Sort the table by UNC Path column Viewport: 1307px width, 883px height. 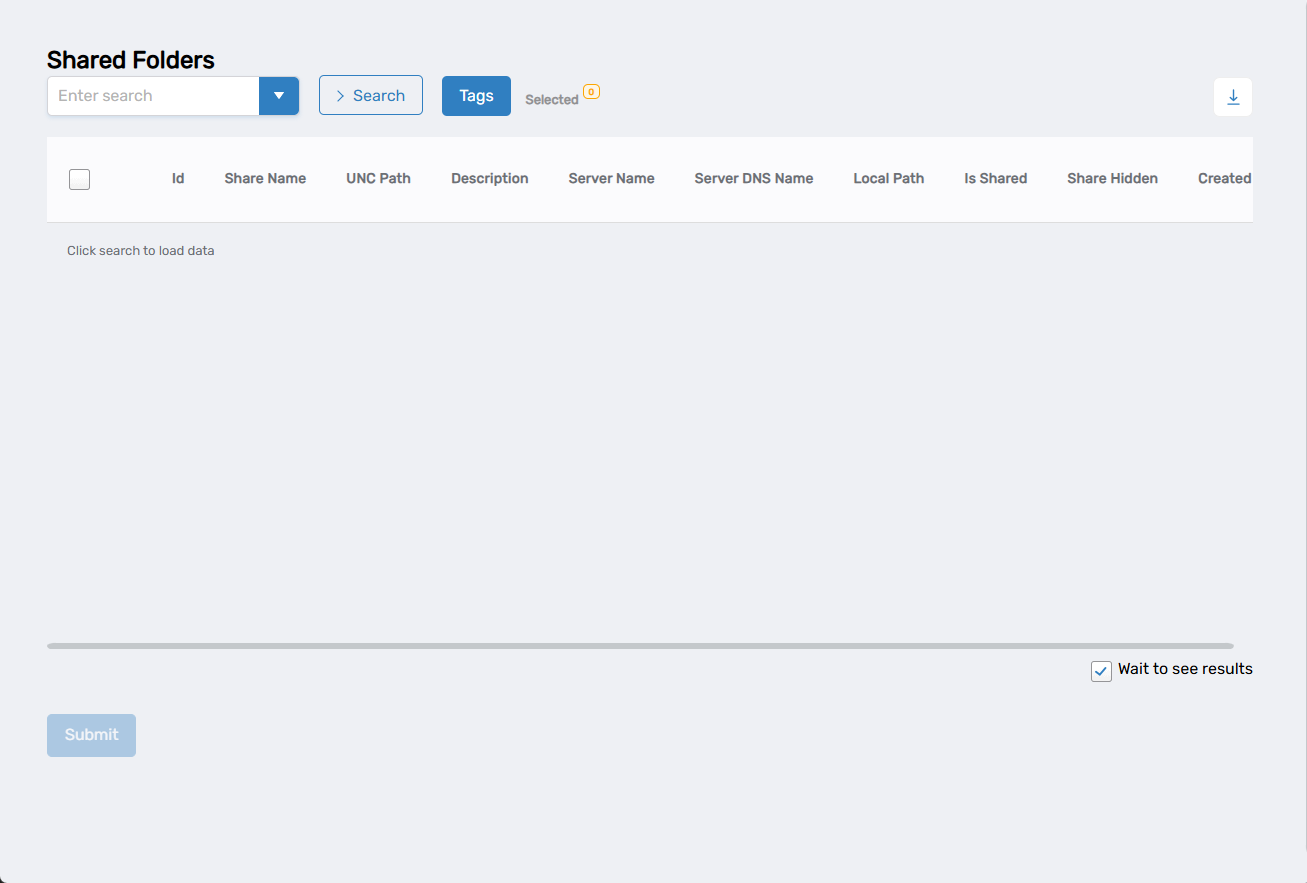point(378,178)
